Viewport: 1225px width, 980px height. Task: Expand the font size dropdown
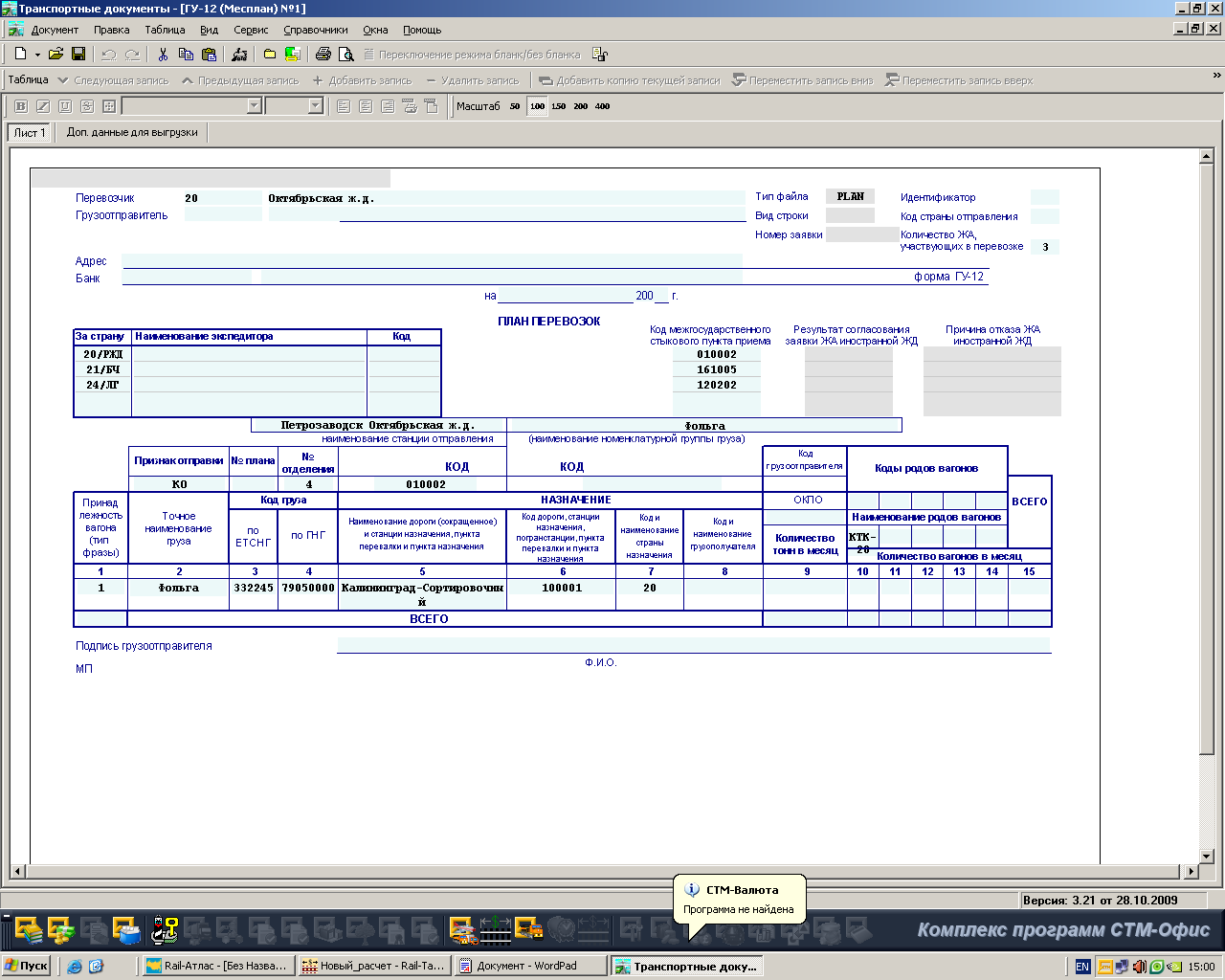pyautogui.click(x=315, y=106)
